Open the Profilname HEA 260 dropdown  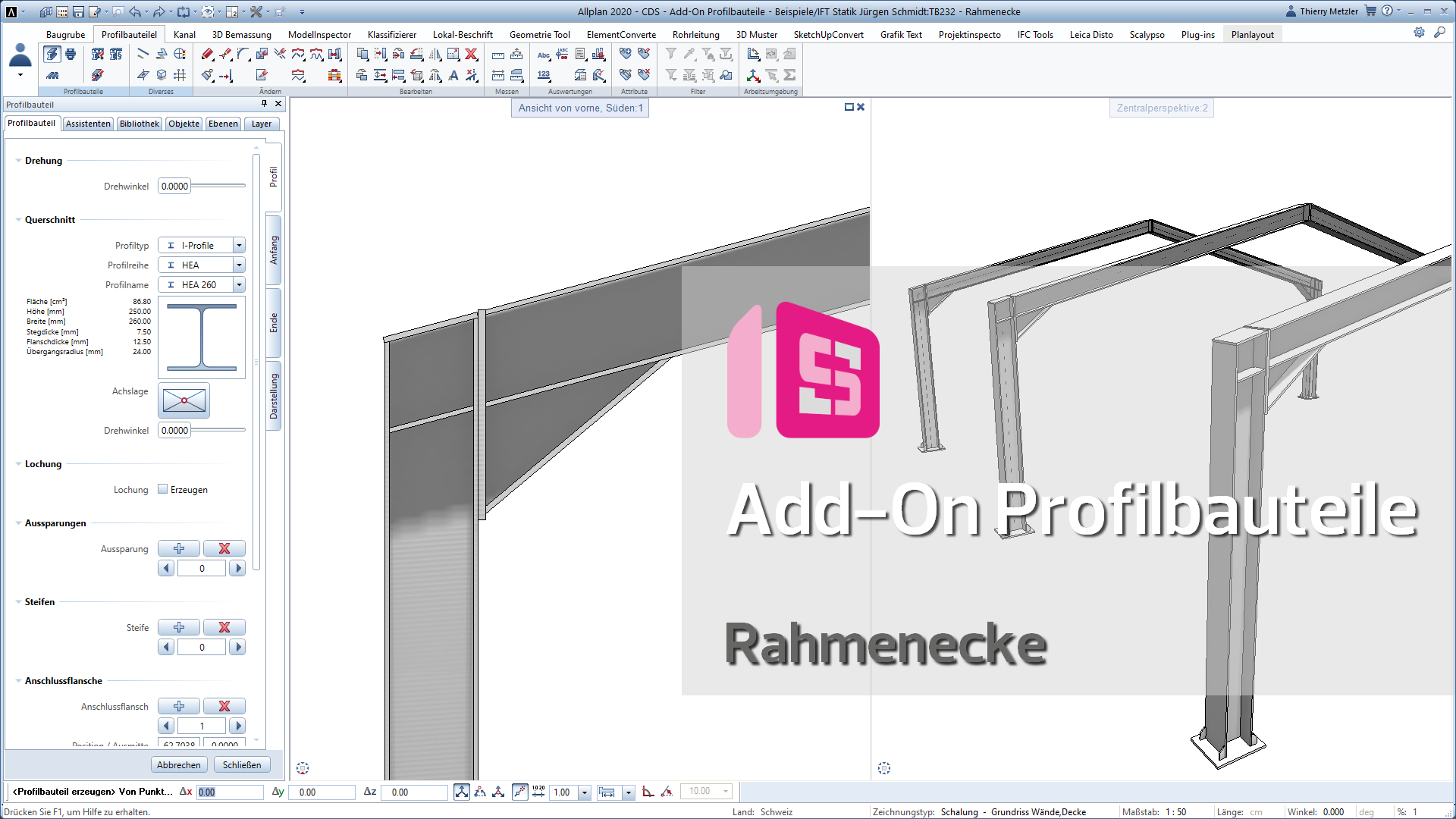click(240, 284)
